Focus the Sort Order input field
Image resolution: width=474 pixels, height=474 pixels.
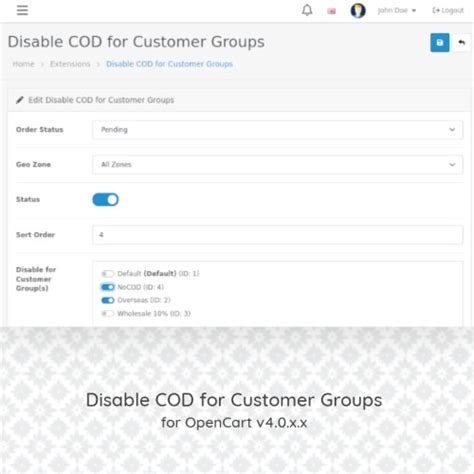pyautogui.click(x=278, y=235)
